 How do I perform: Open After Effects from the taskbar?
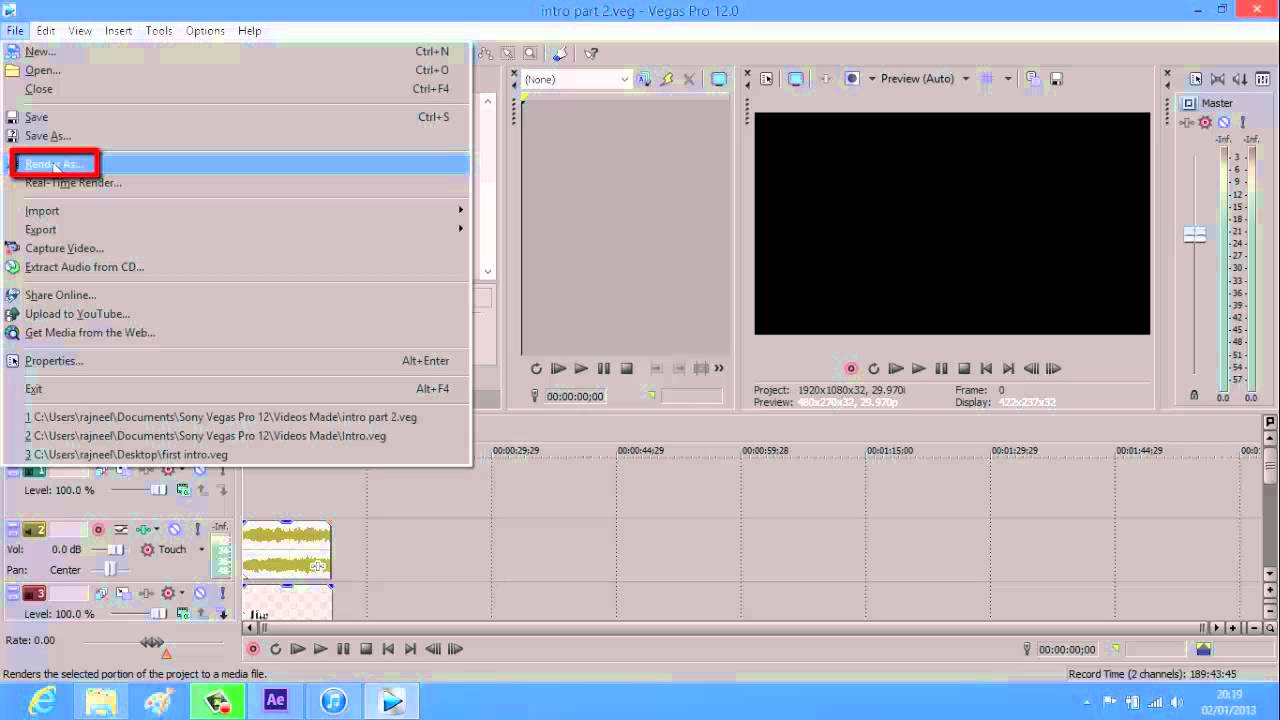[276, 701]
